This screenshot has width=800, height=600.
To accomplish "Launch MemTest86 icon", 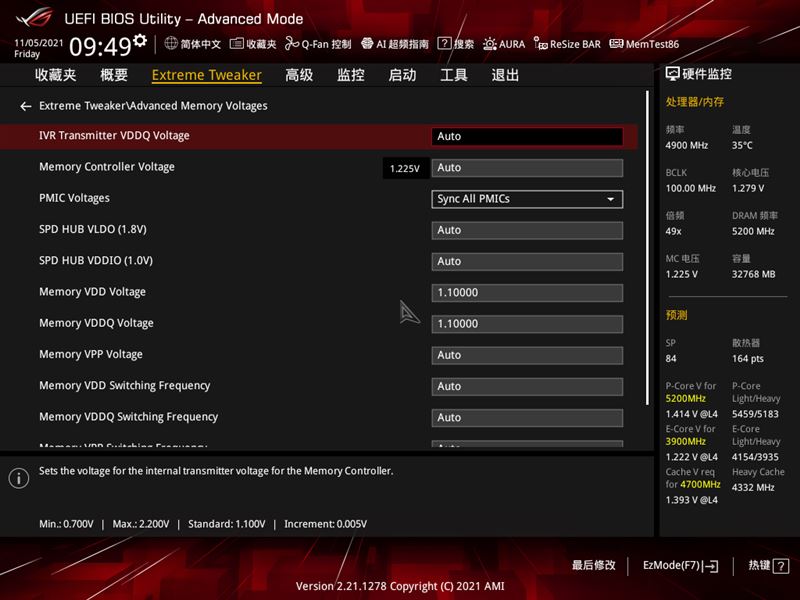I will [x=616, y=44].
